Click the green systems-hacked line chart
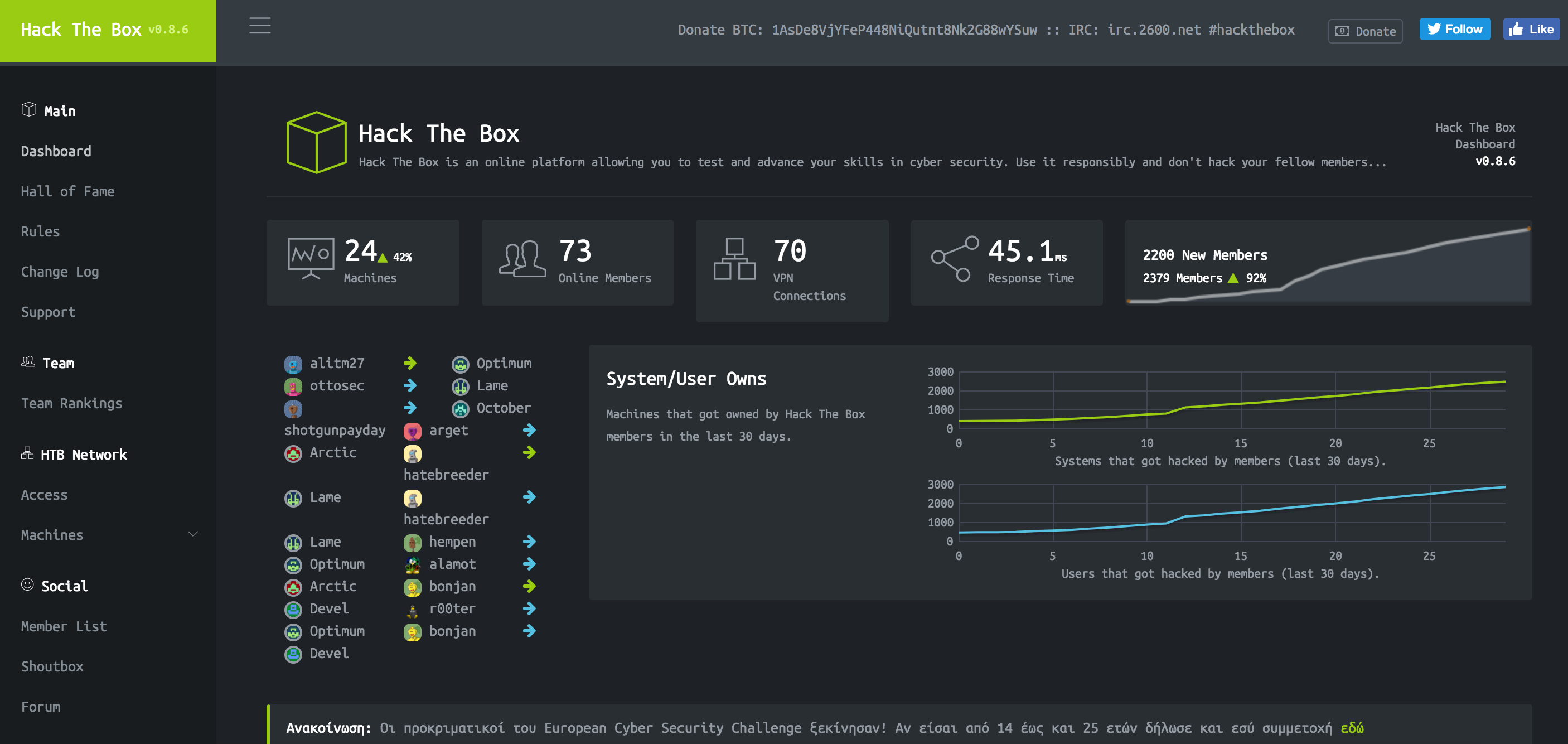The image size is (1568, 744). (1231, 400)
